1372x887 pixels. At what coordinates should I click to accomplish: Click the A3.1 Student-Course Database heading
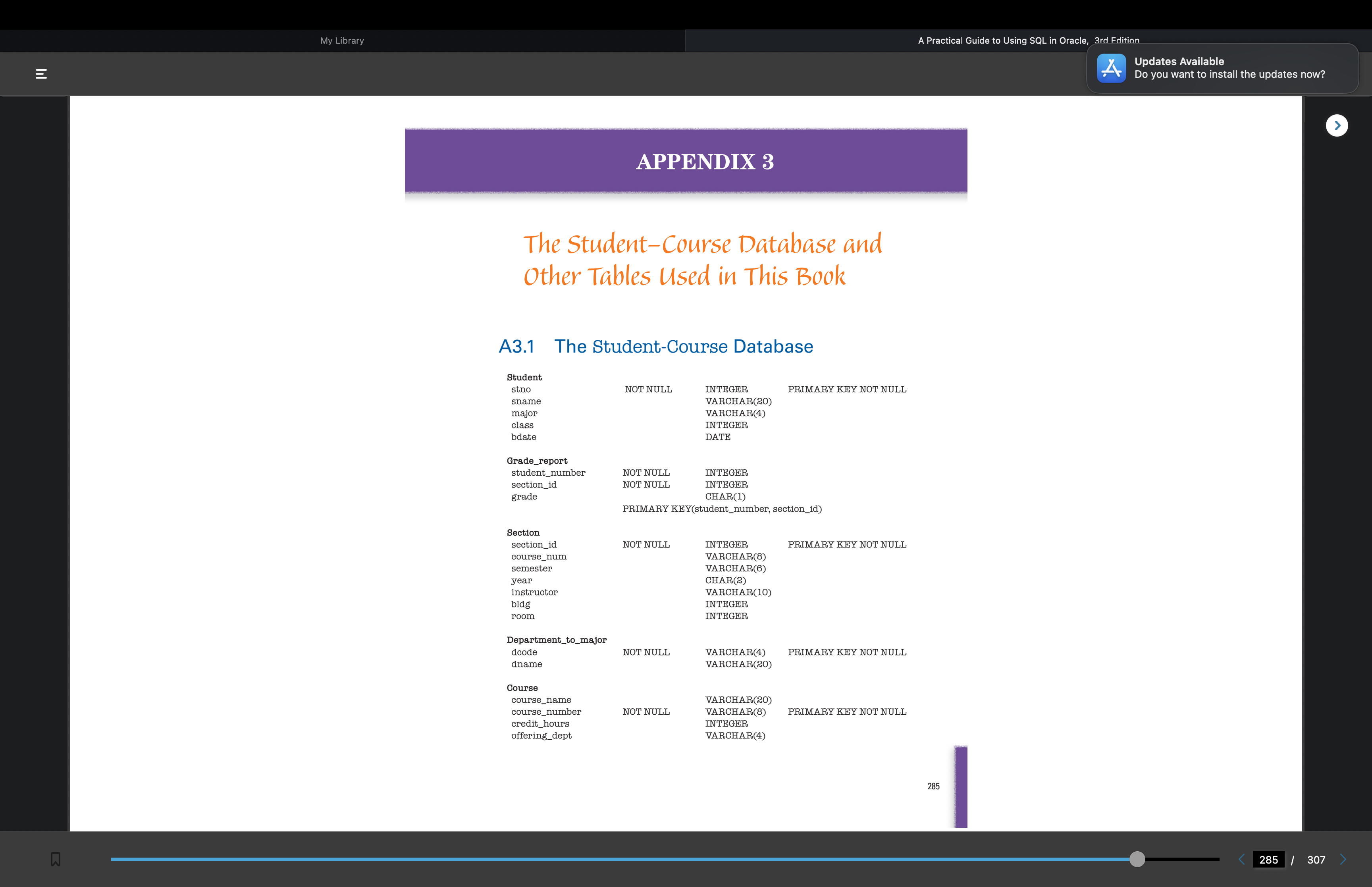tap(655, 346)
